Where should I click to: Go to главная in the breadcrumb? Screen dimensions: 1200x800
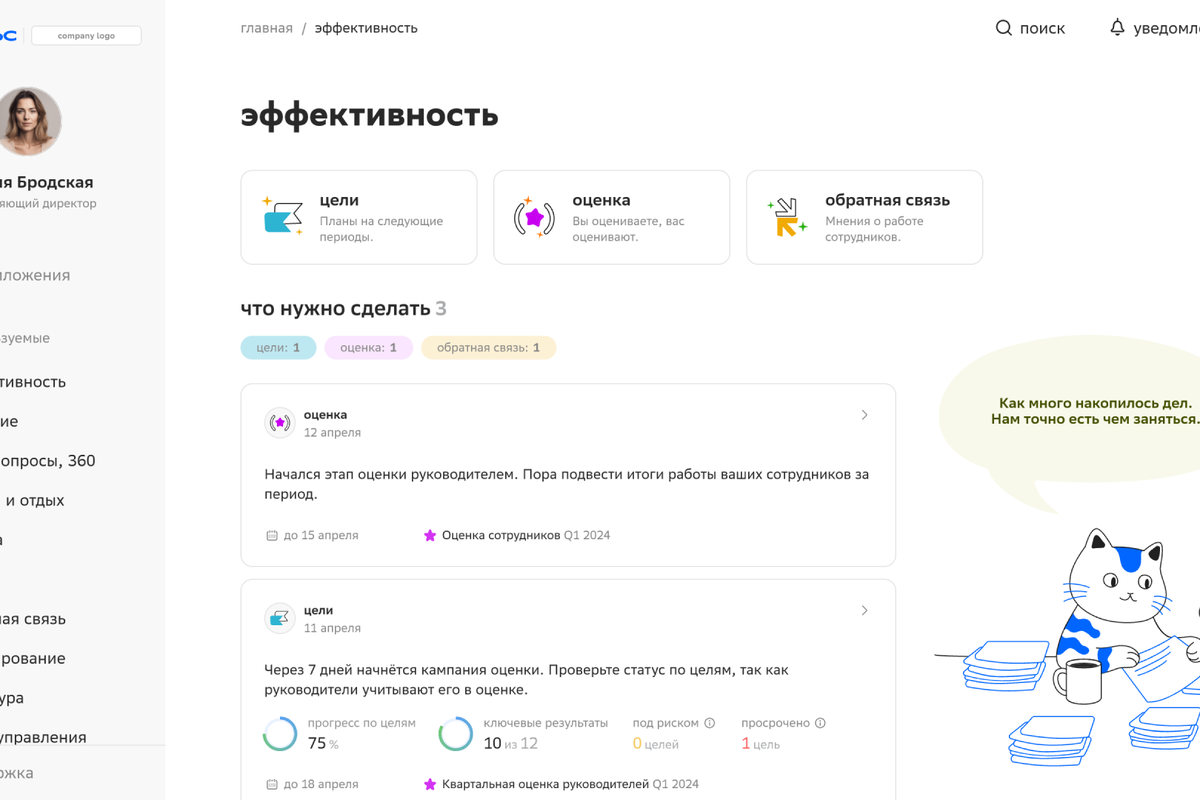tap(267, 28)
